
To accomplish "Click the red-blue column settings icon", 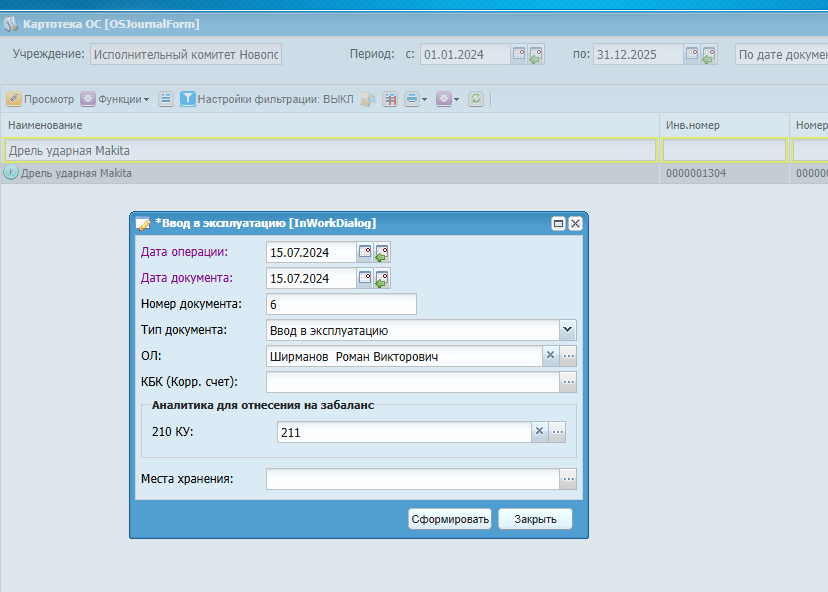I will [390, 99].
